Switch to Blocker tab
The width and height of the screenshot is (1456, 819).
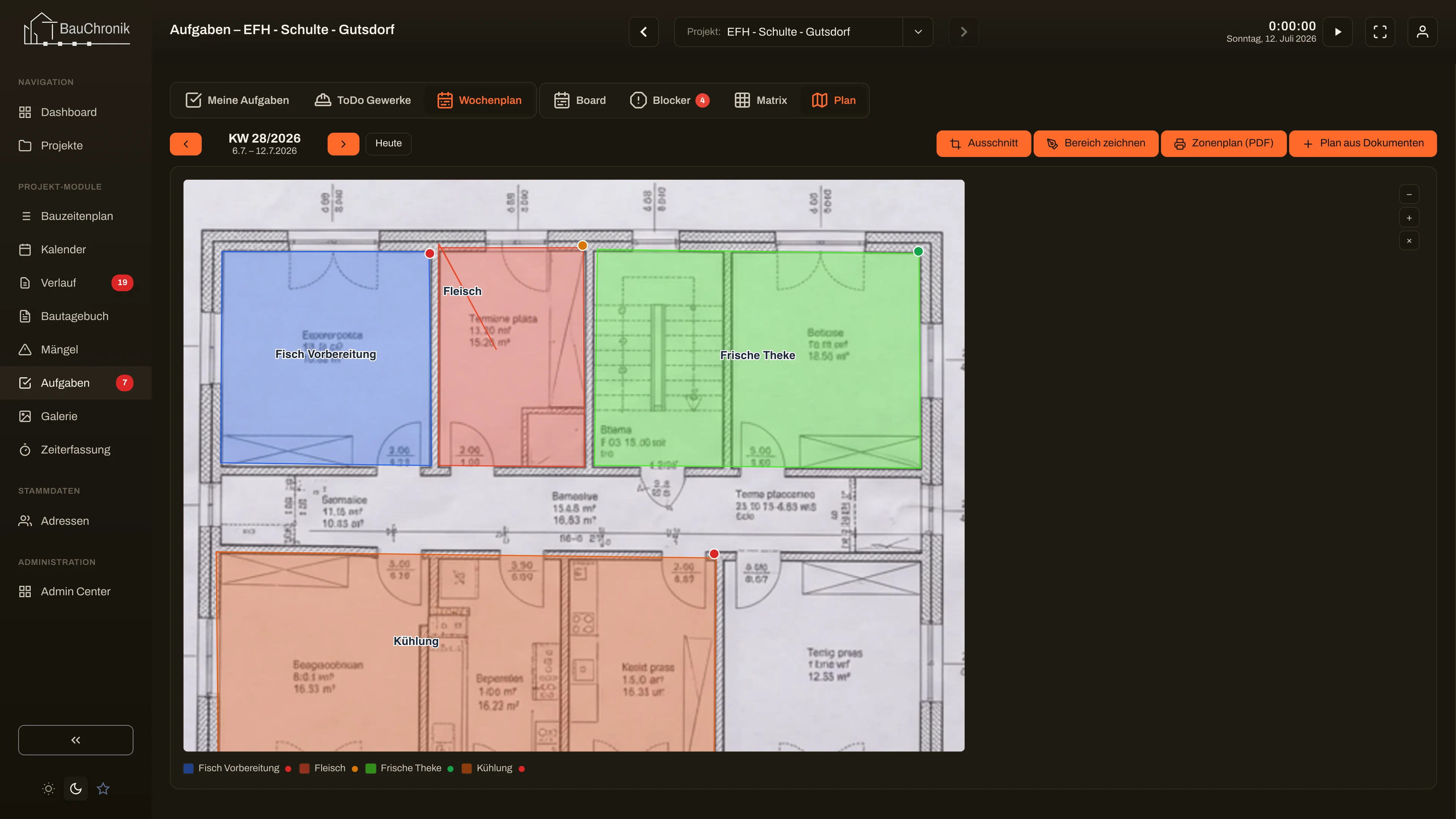pyautogui.click(x=669, y=100)
